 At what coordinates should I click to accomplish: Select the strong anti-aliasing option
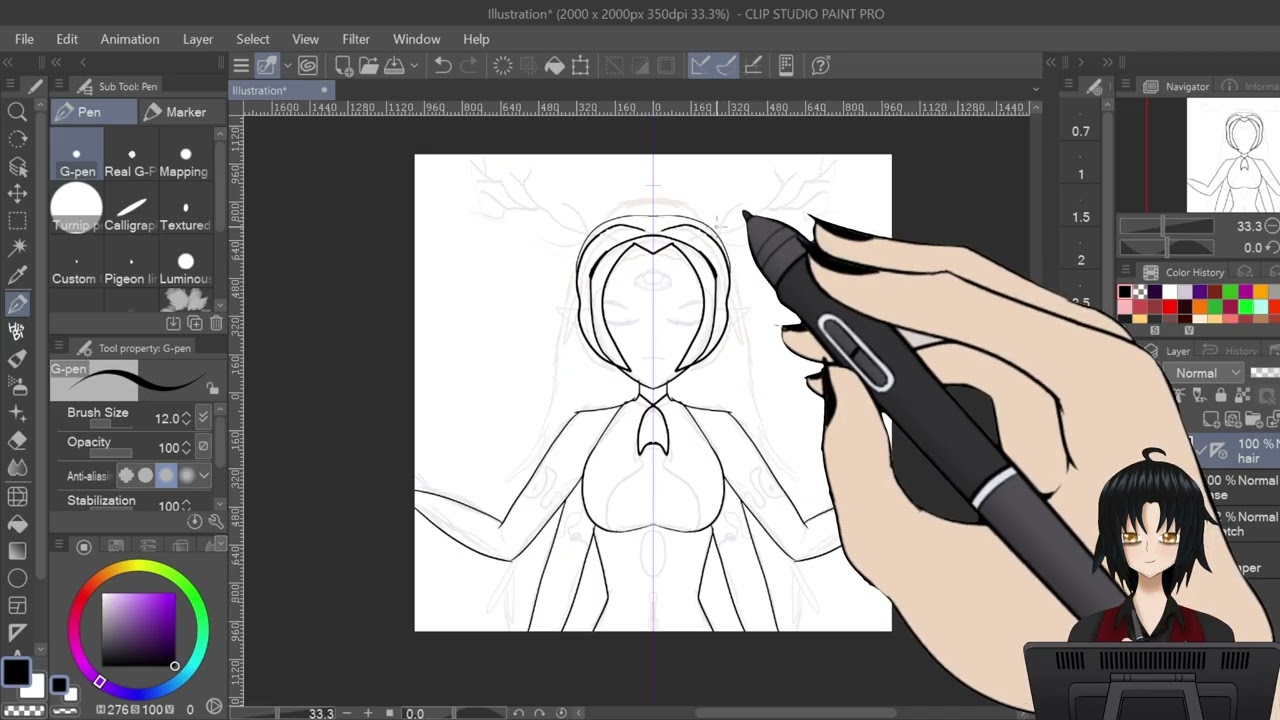coord(186,476)
